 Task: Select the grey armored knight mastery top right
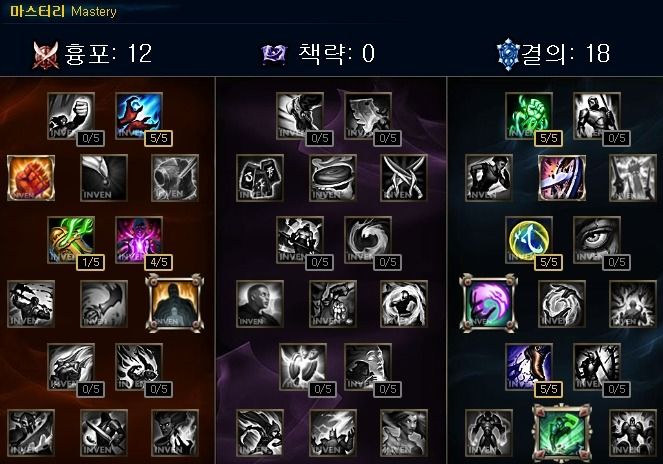pos(597,116)
